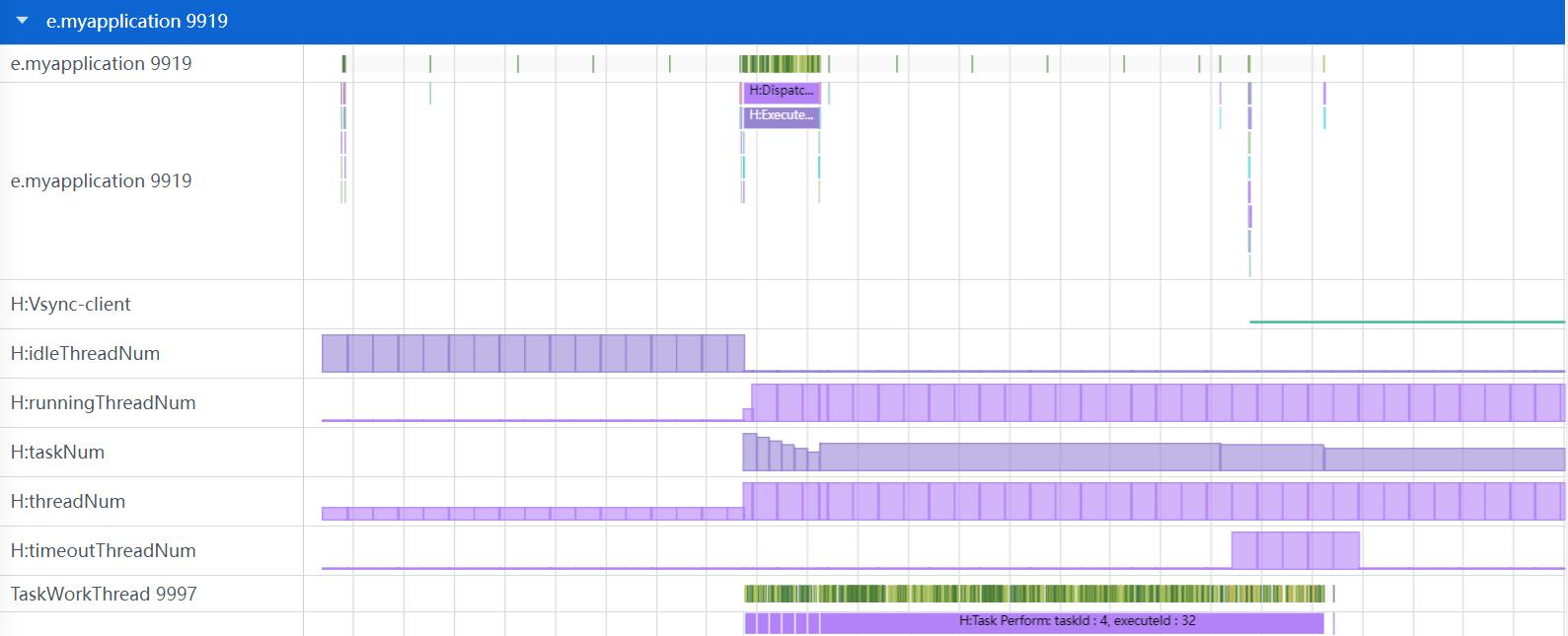Viewport: 1568px width, 636px height.
Task: Select the H:threadNum track label
Action: click(68, 501)
